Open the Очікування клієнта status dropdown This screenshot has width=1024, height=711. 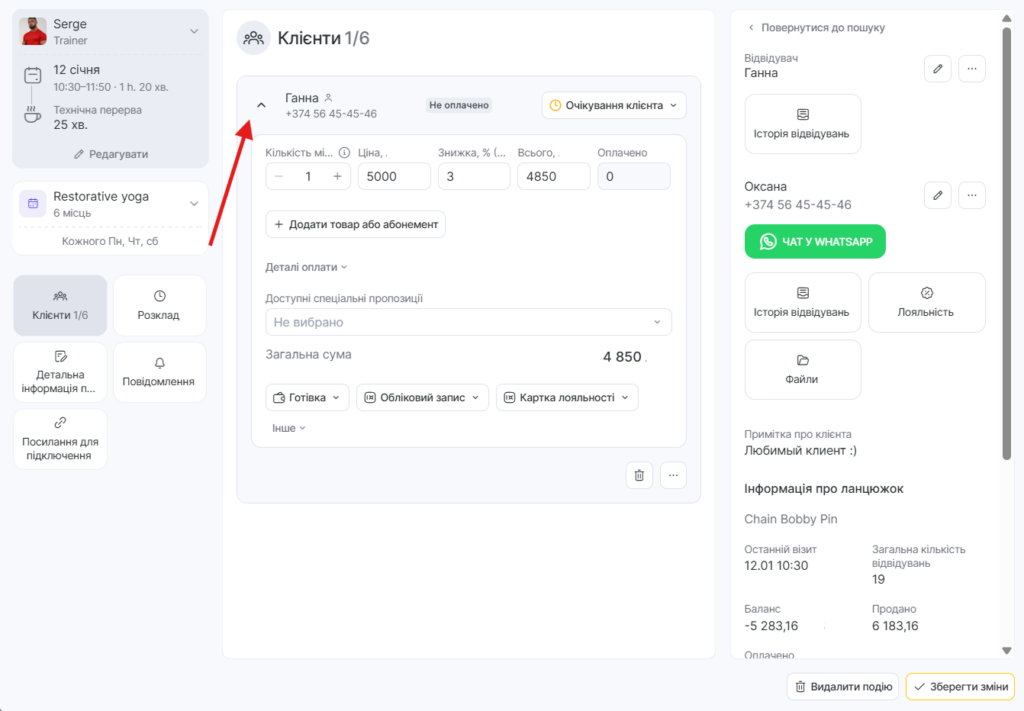click(x=614, y=105)
